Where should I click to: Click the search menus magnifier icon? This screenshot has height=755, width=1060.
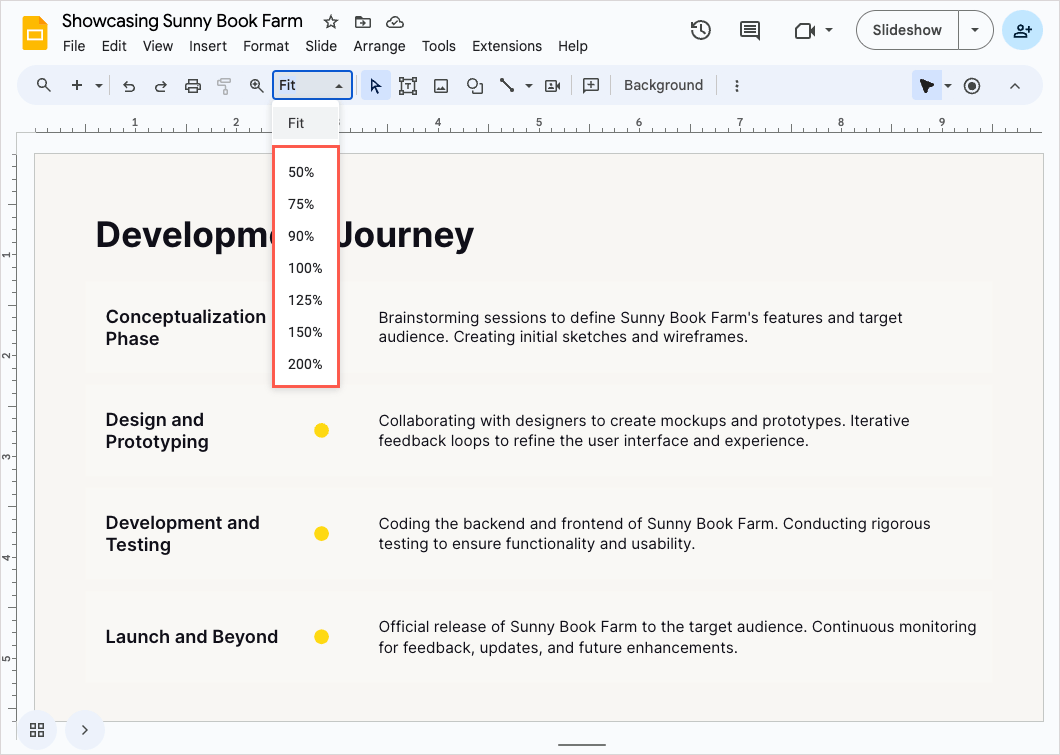[x=44, y=85]
